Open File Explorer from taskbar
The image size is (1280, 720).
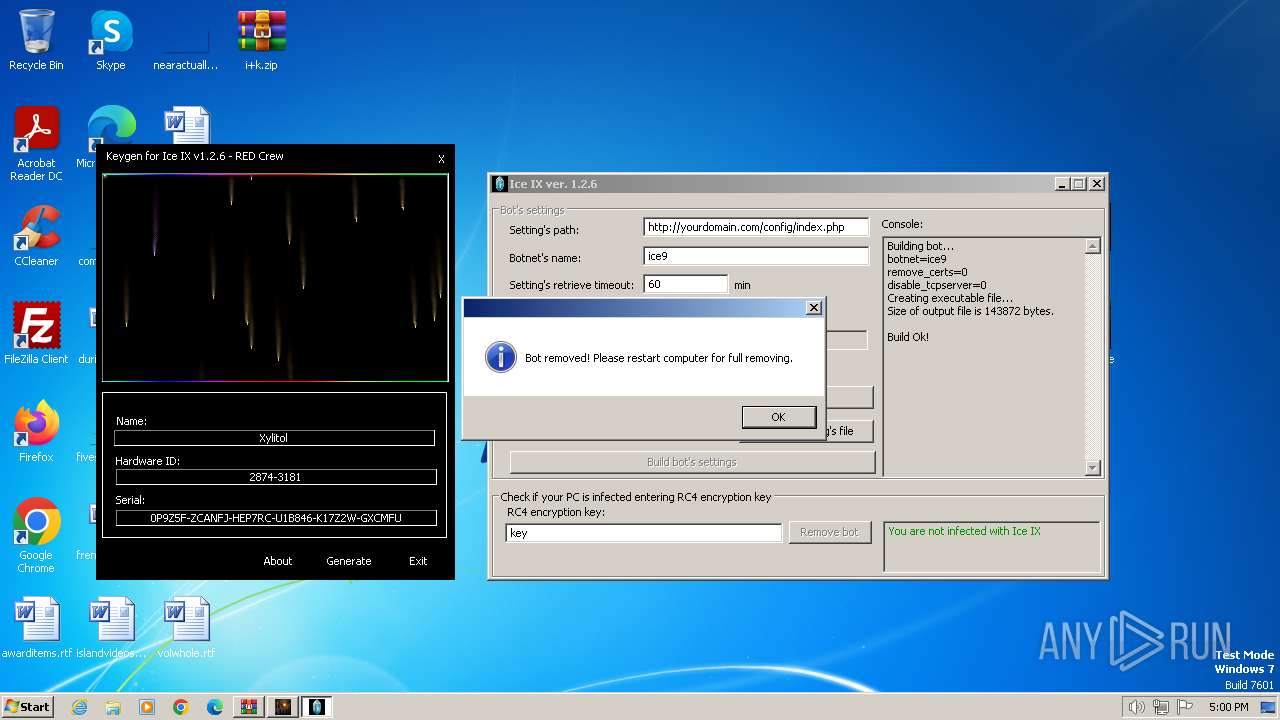click(113, 707)
